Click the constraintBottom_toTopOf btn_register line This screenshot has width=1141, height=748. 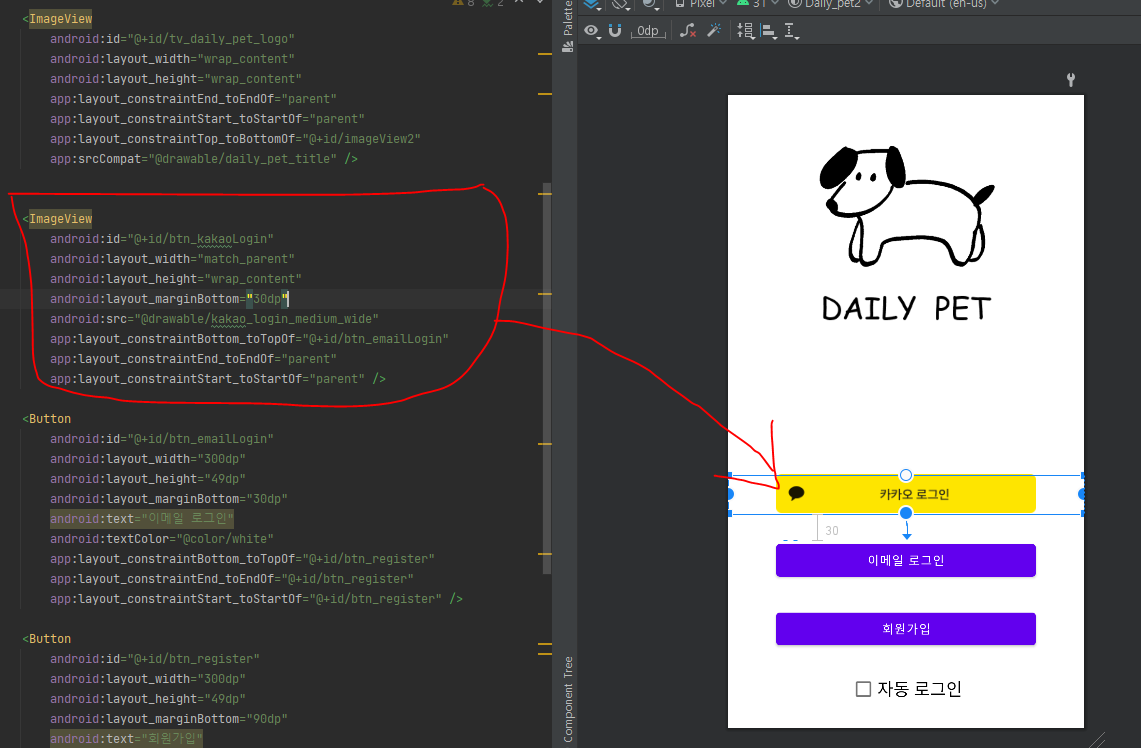coord(242,559)
